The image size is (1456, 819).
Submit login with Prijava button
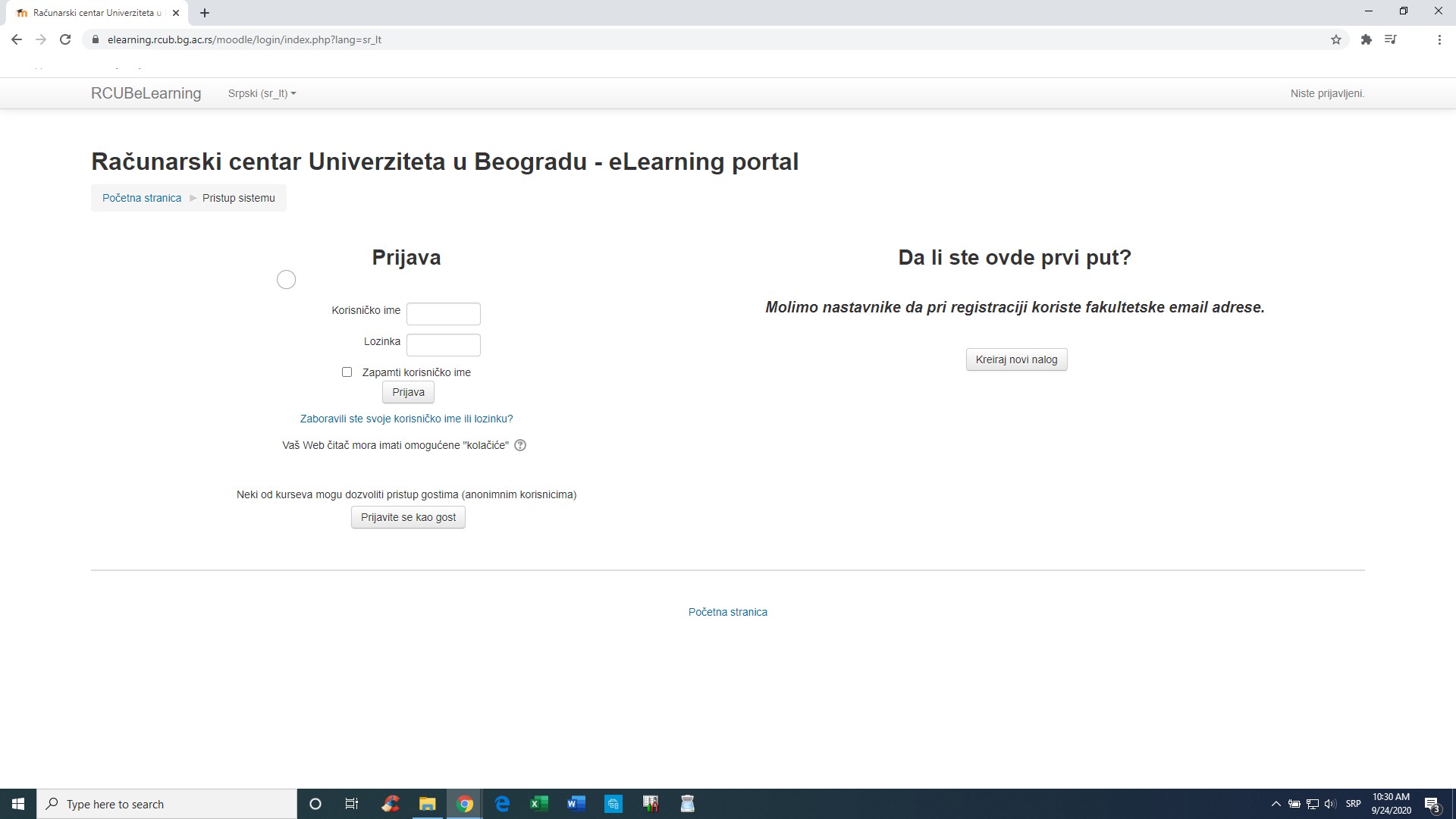click(408, 392)
